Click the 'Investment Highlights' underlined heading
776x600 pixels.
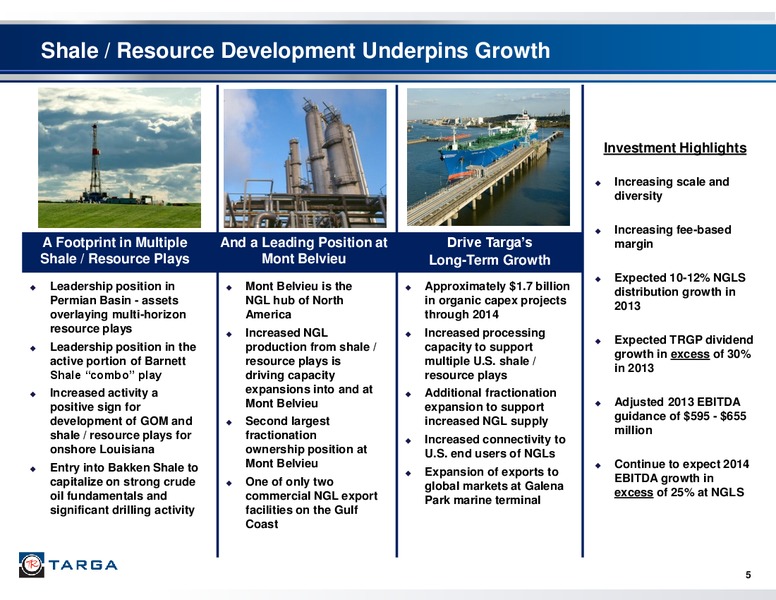(x=675, y=148)
